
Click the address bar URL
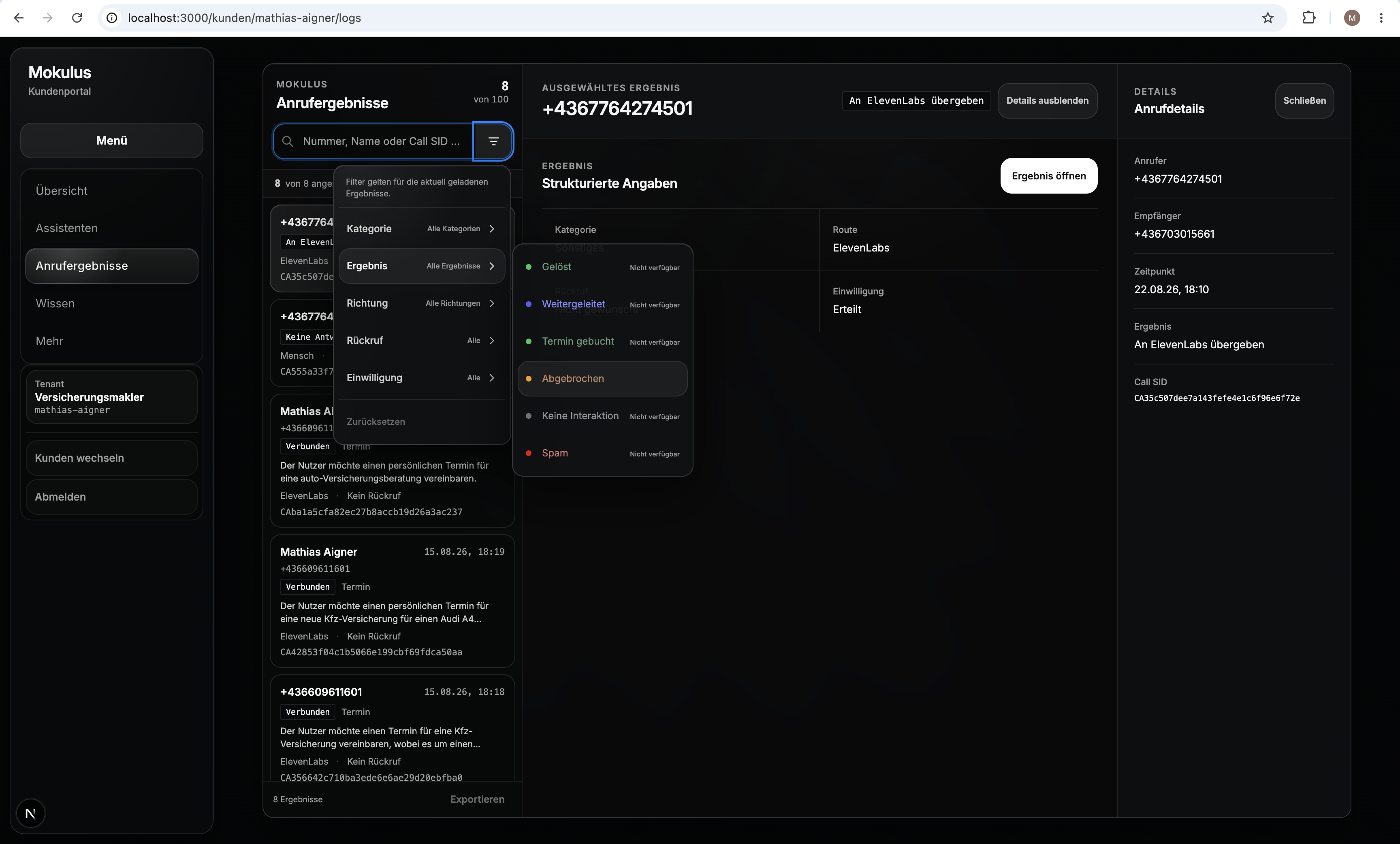tap(244, 17)
